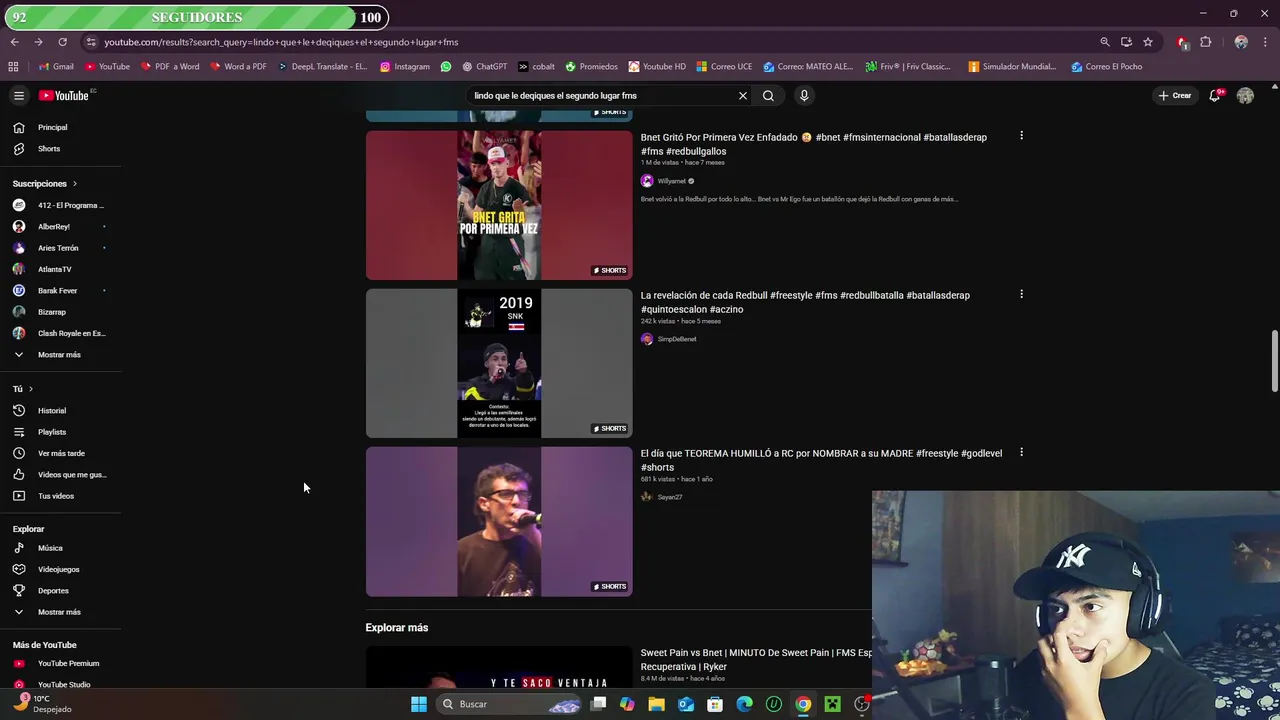
Task: Open the Chrome apps grid in bookmarks bar
Action: coord(13,67)
